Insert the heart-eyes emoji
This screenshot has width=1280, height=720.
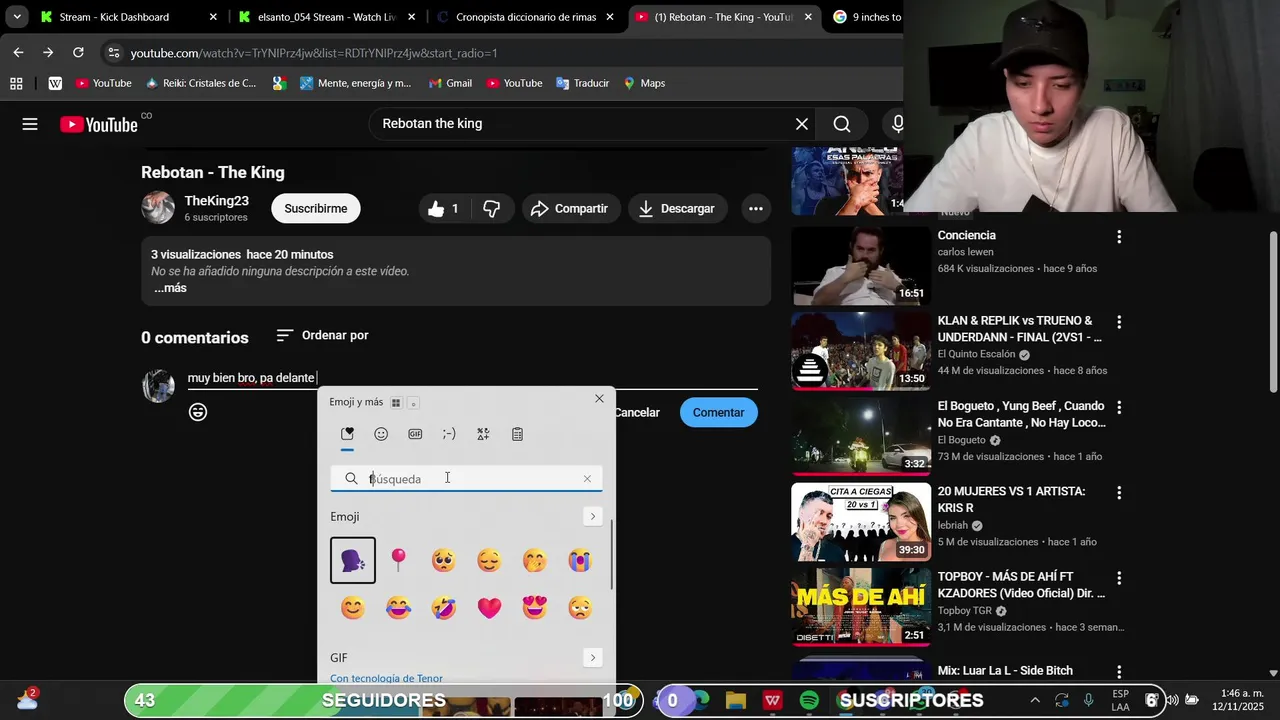click(x=535, y=607)
